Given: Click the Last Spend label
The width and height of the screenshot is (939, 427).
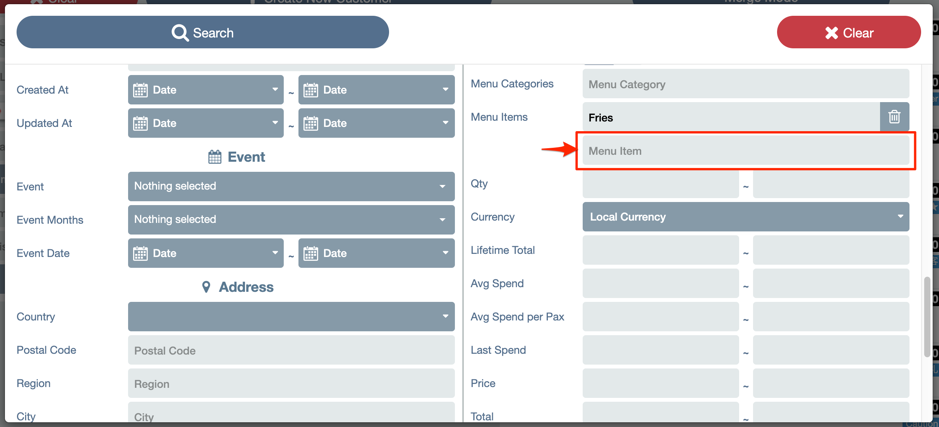Looking at the screenshot, I should tap(498, 350).
